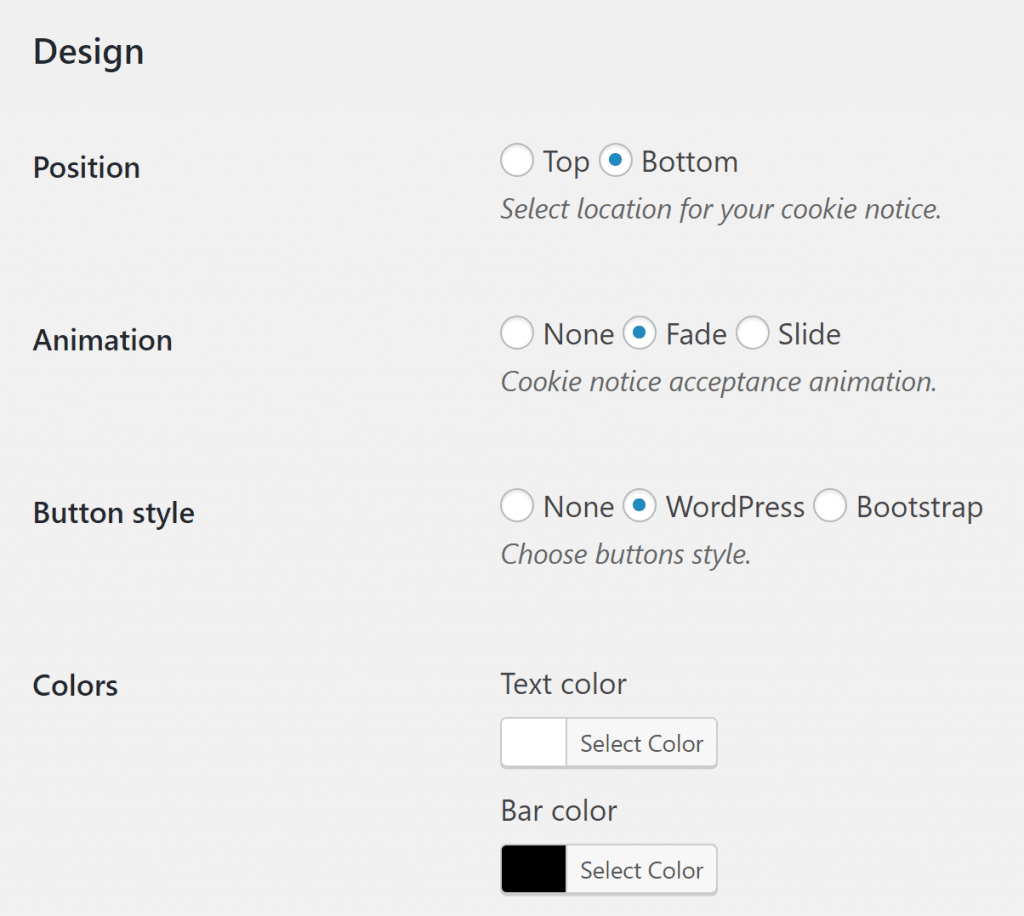Click the Position setting label

coord(86,168)
